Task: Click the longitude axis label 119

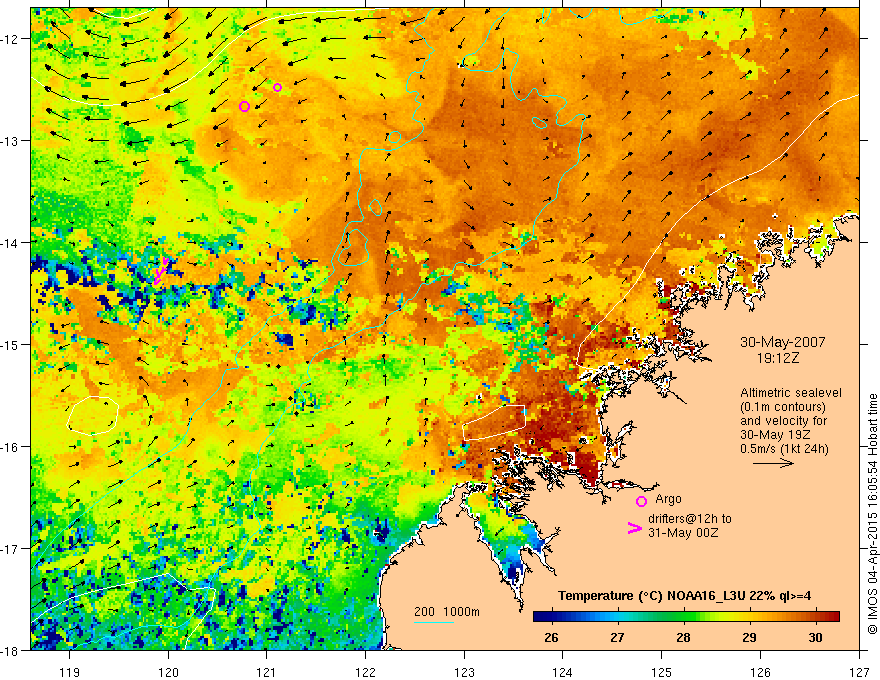Action: 70,672
